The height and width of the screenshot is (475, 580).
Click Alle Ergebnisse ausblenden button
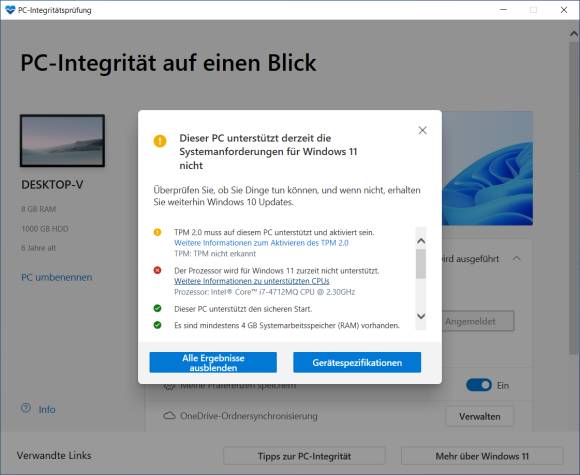click(213, 363)
